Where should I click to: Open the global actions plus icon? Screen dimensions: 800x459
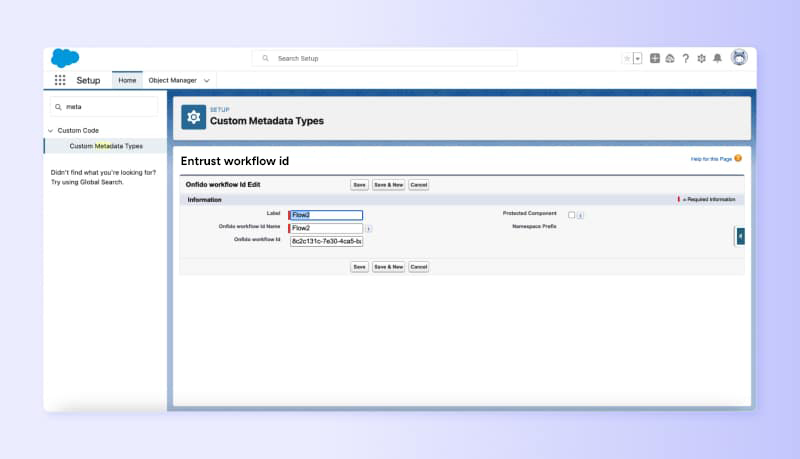[655, 59]
